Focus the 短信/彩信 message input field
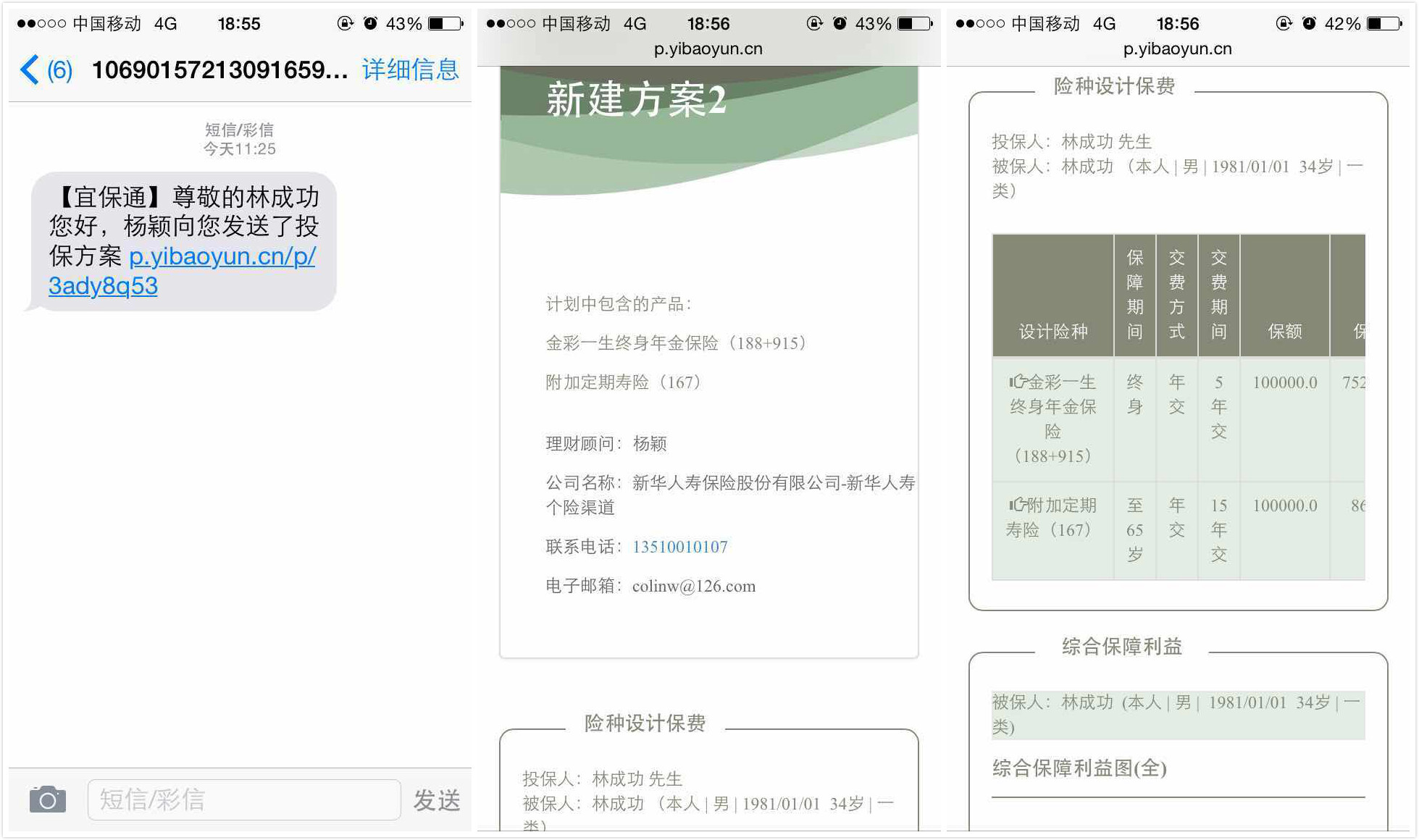1419x840 pixels. (x=244, y=799)
